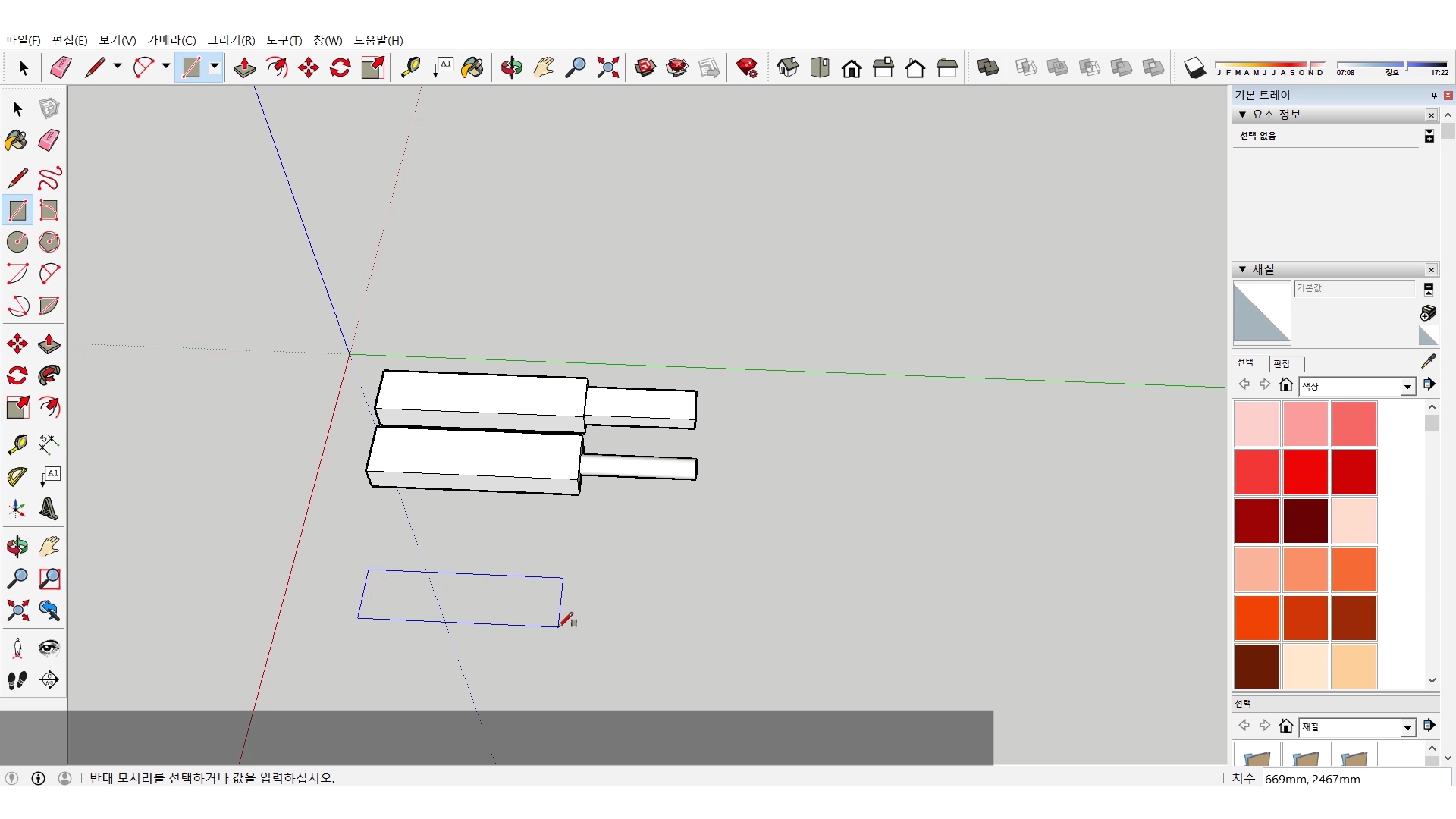The image size is (1456, 819).
Task: Activate Zoom Extents in the top toolbar
Action: 607,68
